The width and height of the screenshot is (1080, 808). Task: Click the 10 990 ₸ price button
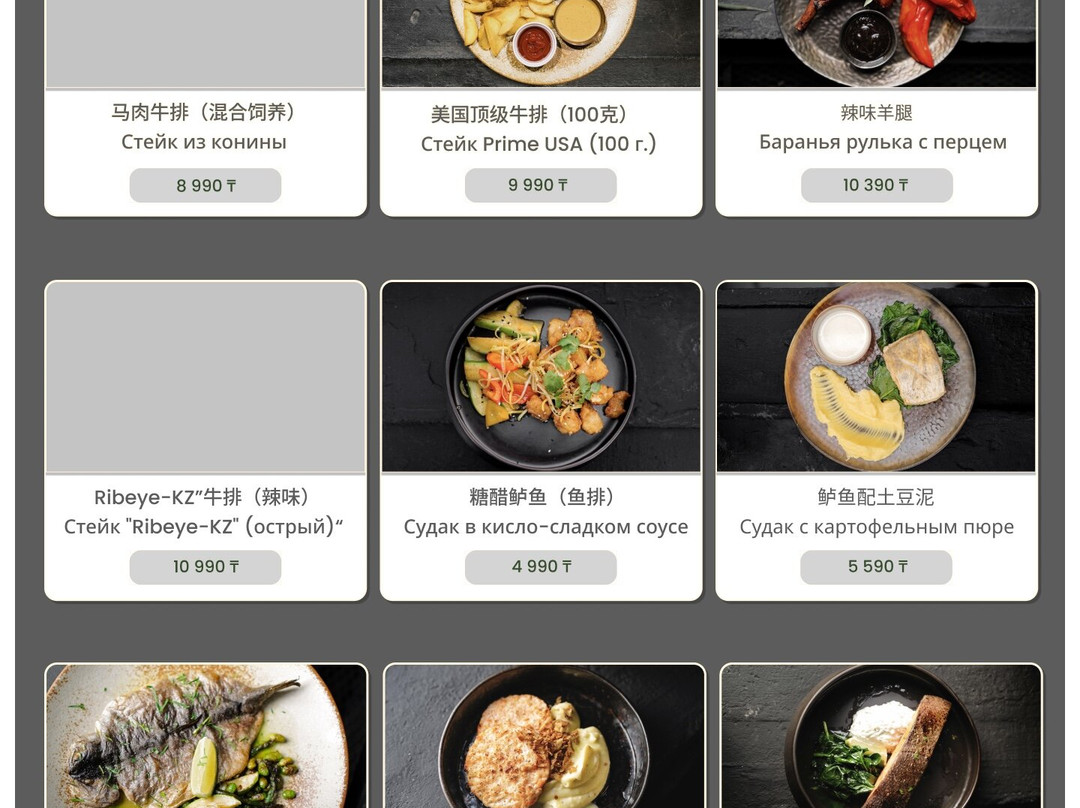pos(205,567)
